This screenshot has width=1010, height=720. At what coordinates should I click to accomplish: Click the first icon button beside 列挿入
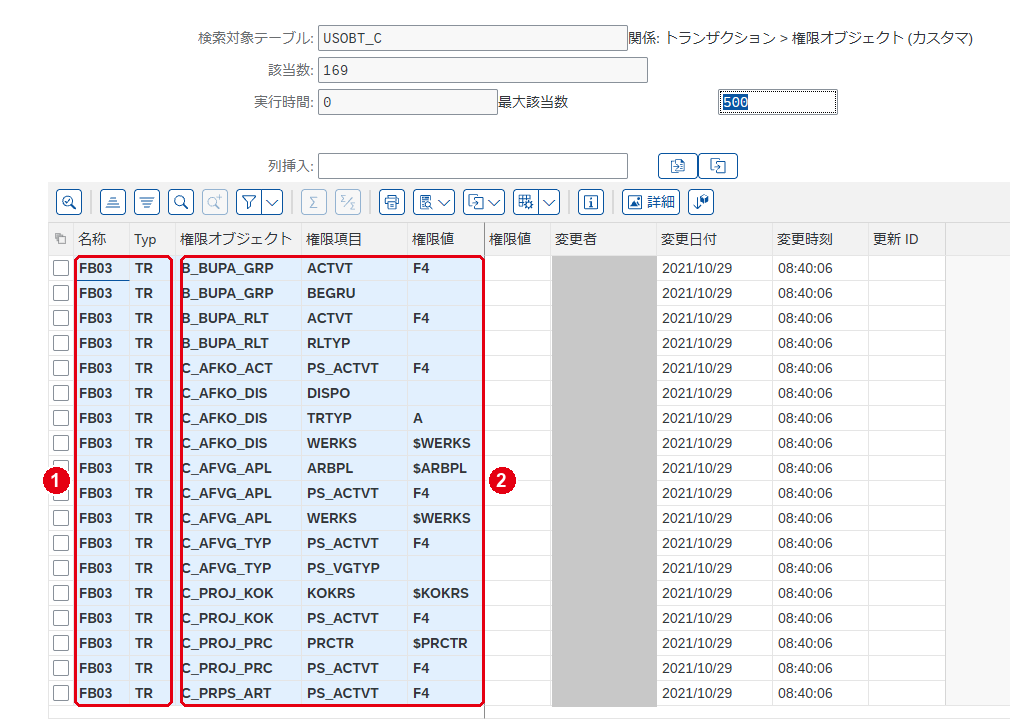pos(678,166)
